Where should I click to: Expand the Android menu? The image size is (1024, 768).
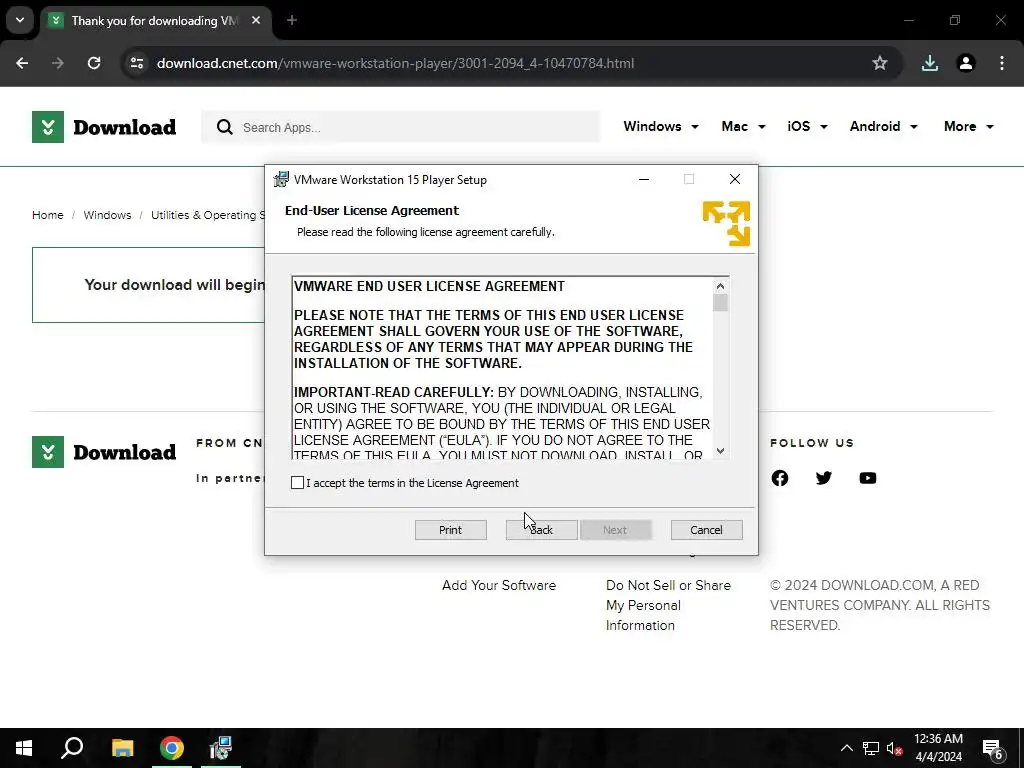coord(883,127)
